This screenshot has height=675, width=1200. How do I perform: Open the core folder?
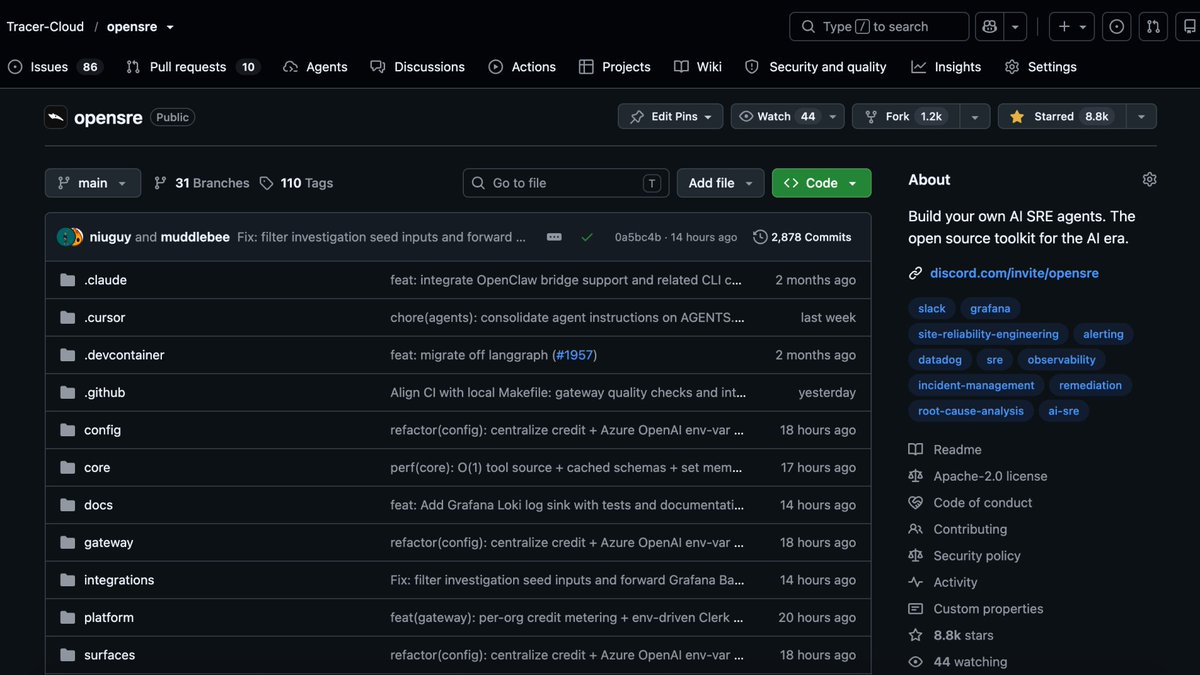[x=97, y=468]
